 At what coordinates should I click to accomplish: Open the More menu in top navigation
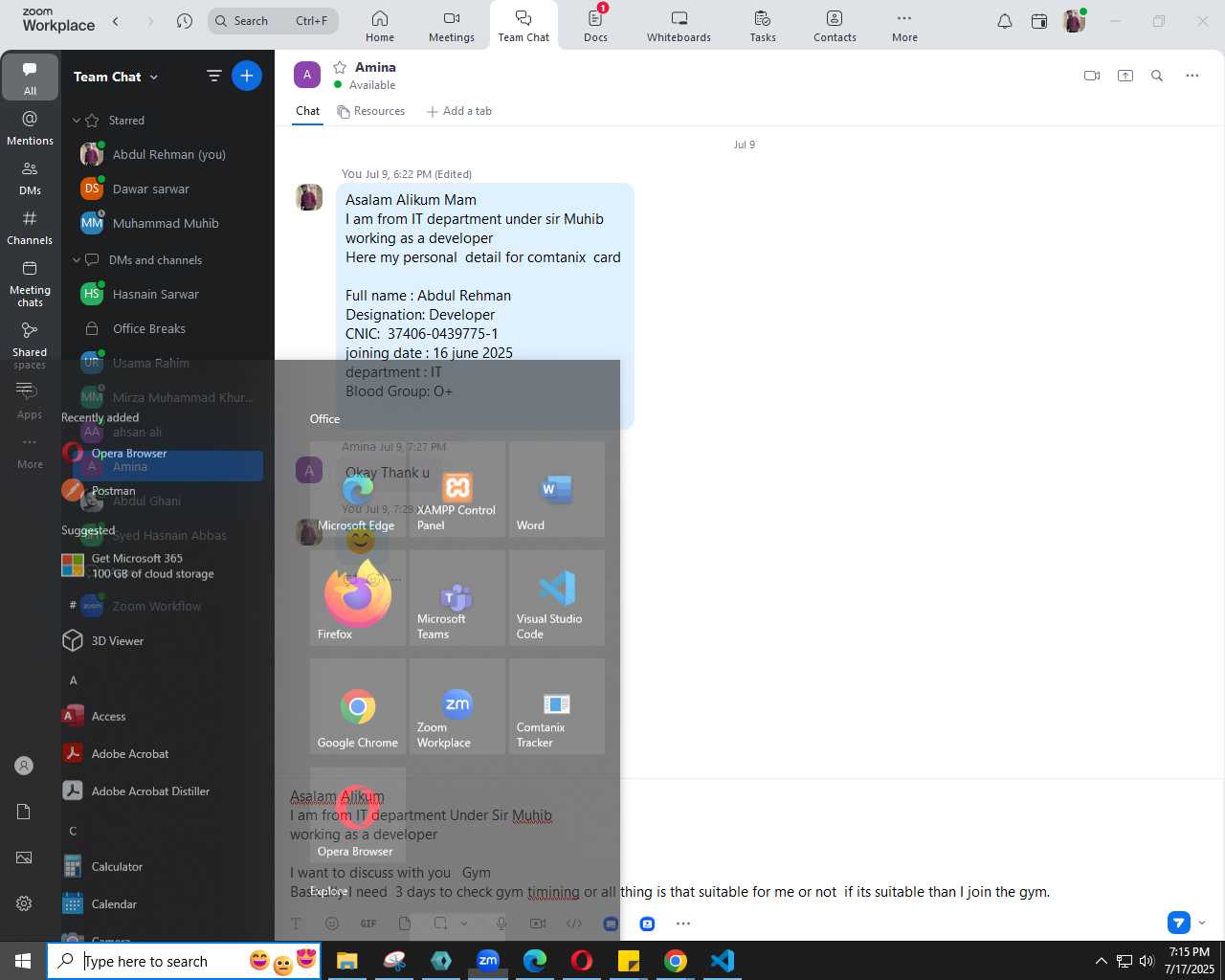[x=904, y=26]
